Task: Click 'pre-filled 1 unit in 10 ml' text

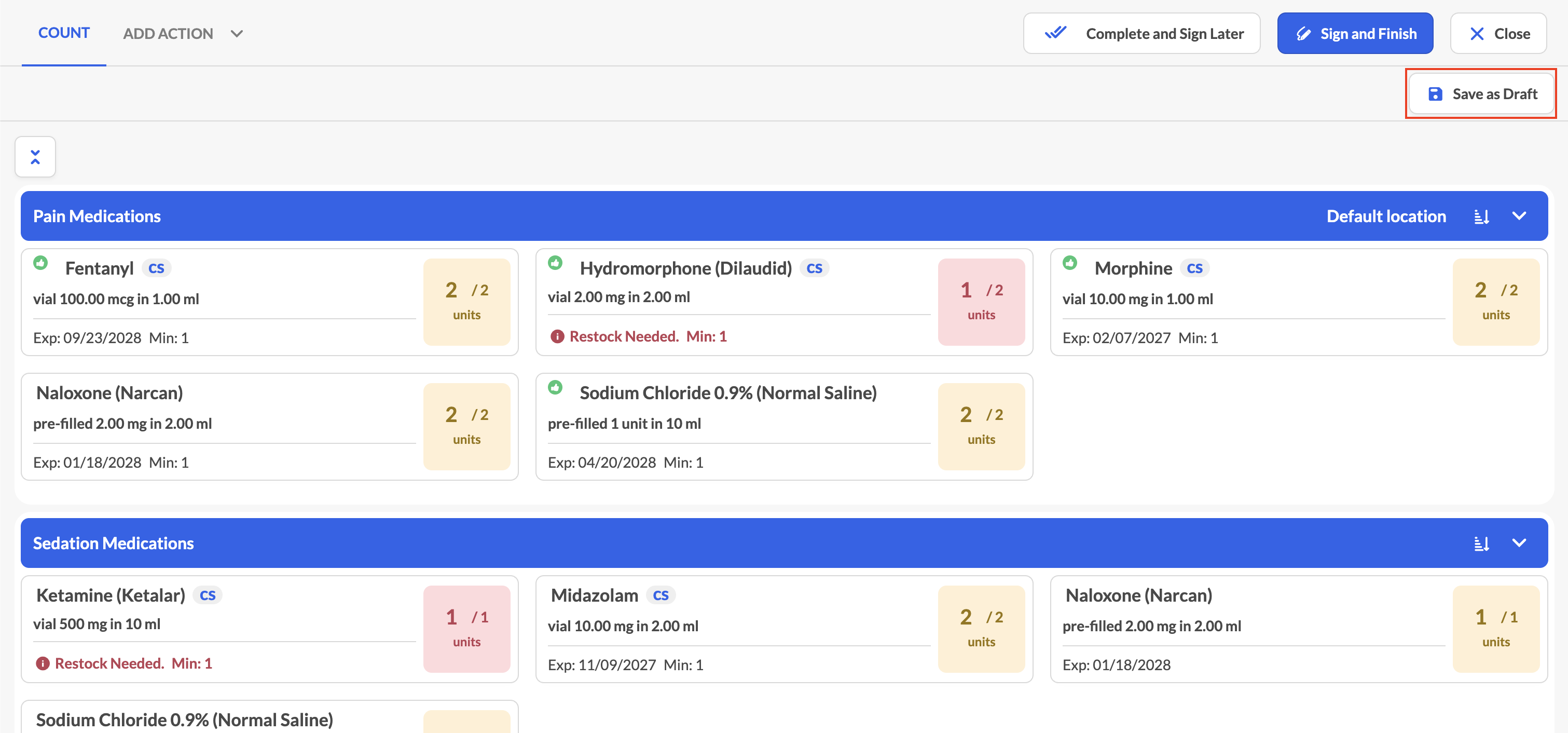Action: [x=625, y=424]
